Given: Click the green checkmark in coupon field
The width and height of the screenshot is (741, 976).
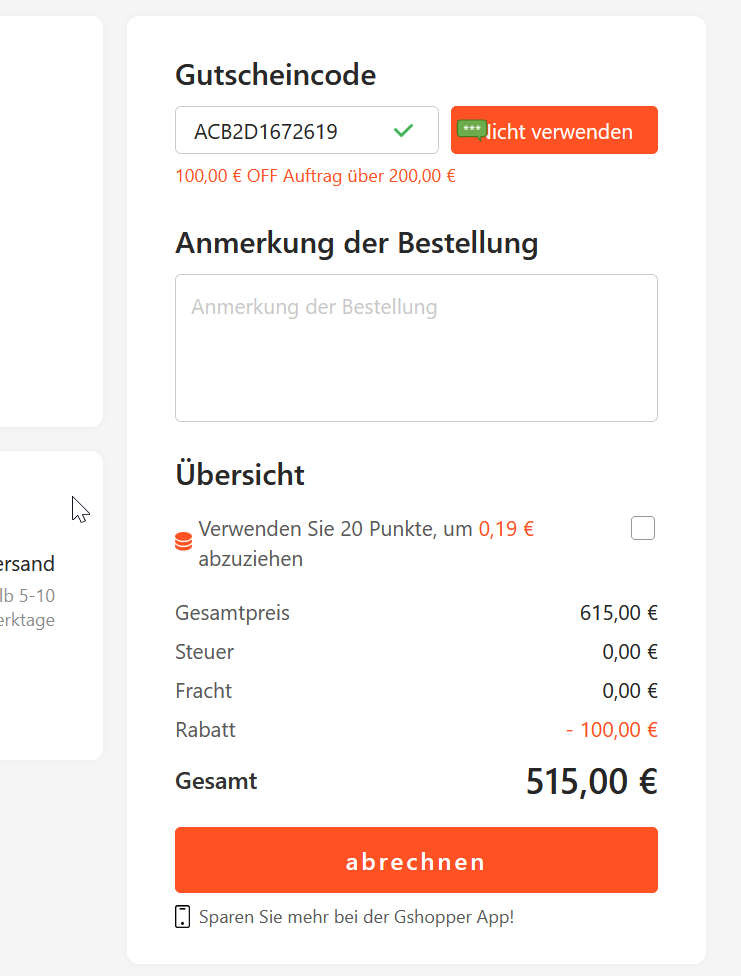Looking at the screenshot, I should click(x=404, y=130).
